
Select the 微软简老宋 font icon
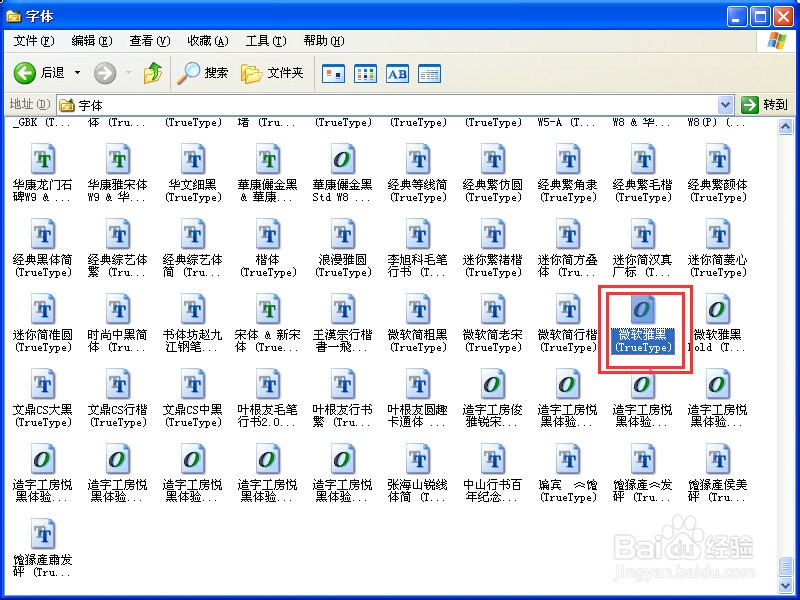[493, 309]
